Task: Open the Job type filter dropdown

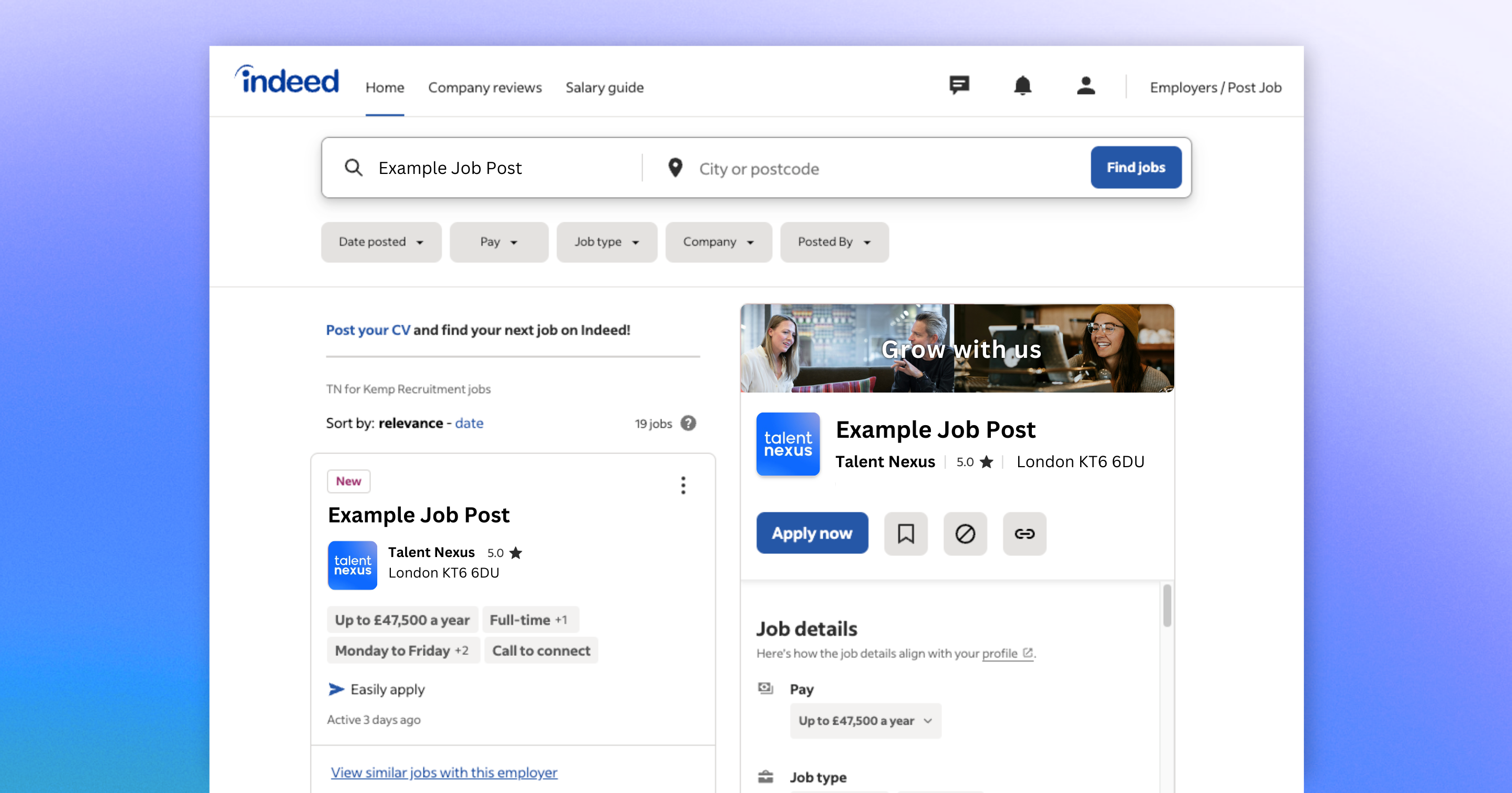Action: [x=606, y=242]
